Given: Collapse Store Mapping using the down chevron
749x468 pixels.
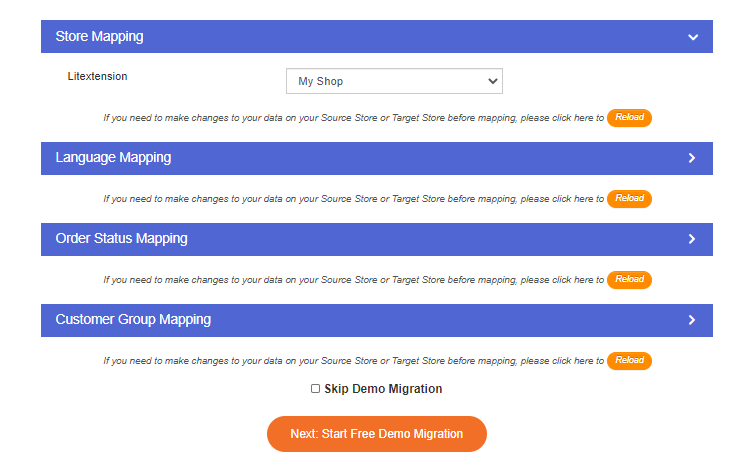Looking at the screenshot, I should [x=692, y=37].
